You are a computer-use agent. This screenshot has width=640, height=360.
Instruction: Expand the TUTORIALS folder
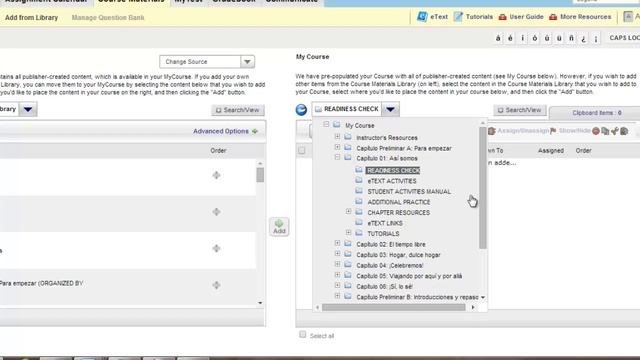click(x=348, y=233)
